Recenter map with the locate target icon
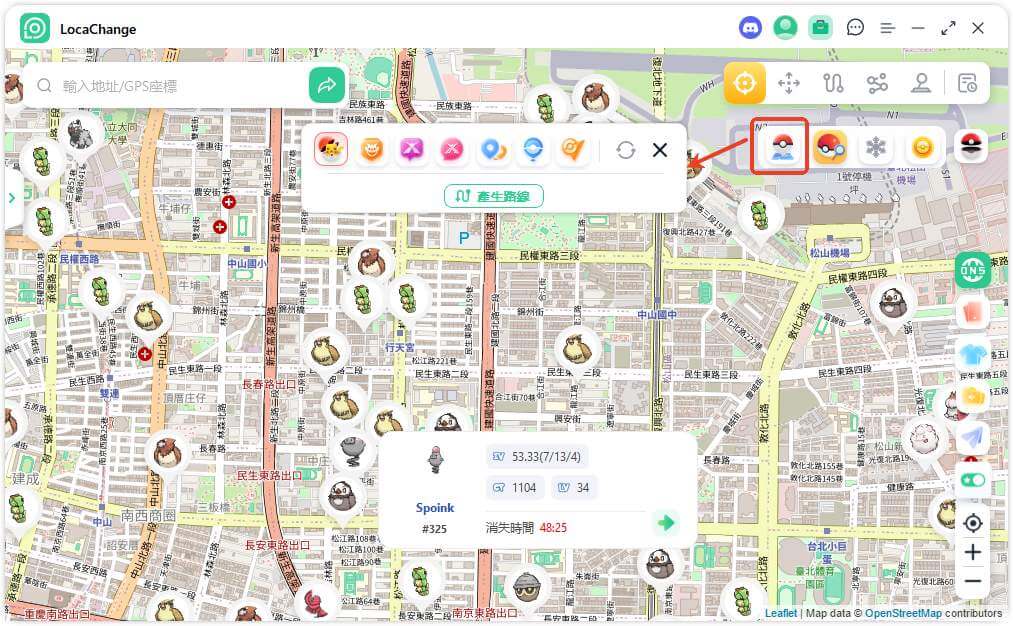This screenshot has height=626, width=1013. point(972,523)
